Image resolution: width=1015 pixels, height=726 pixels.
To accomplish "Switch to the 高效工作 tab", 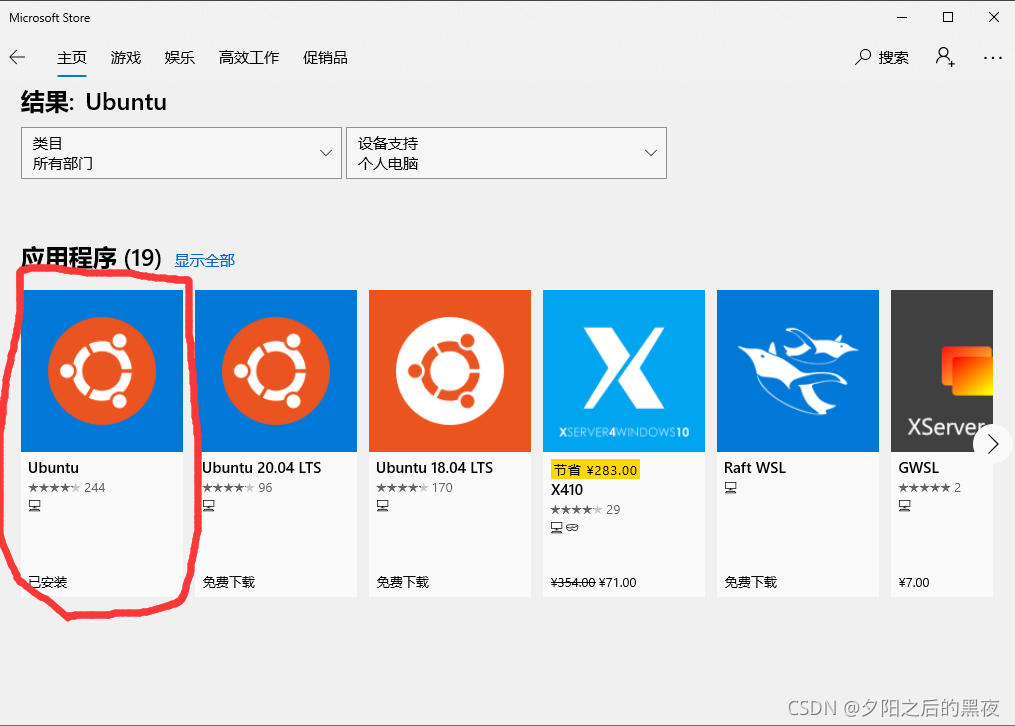I will (248, 57).
